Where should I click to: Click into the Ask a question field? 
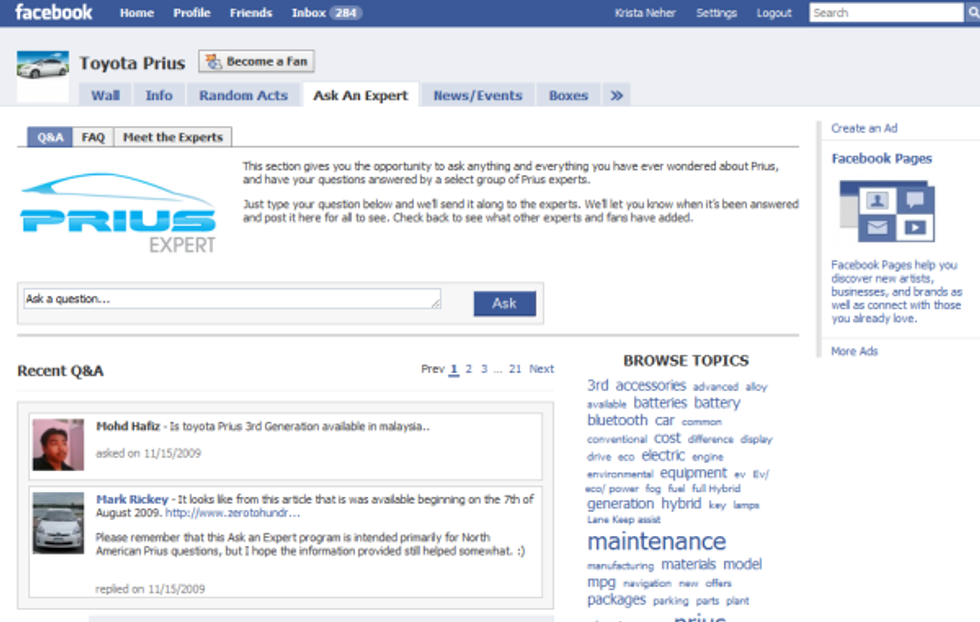(232, 299)
